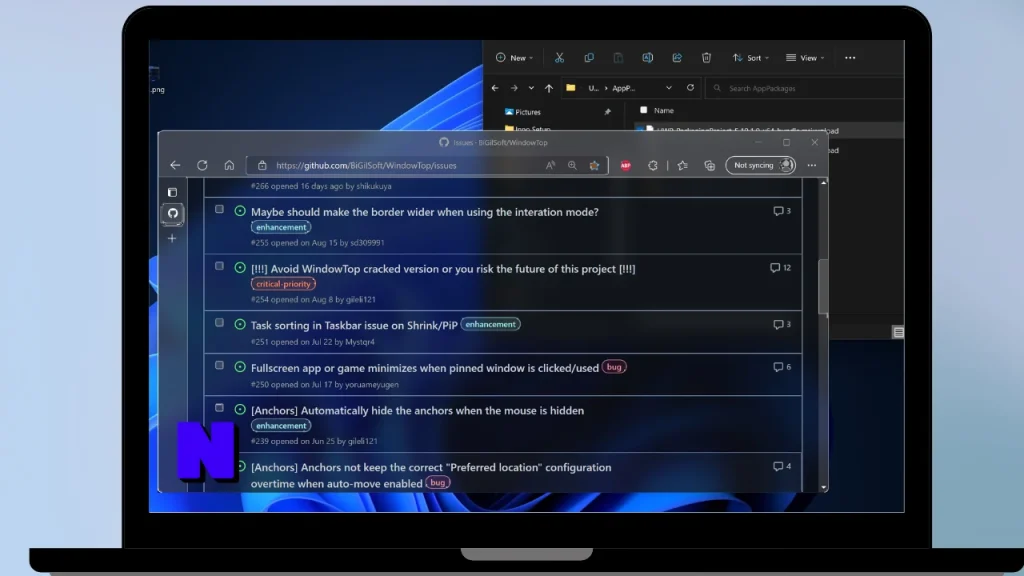
Task: Open the 4 comments on Preferred location issue
Action: tap(782, 466)
